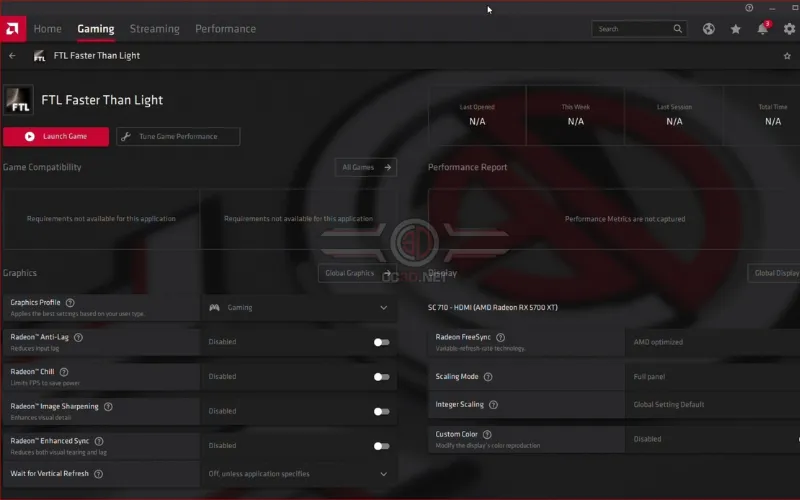Show help for Radeon Anti-Lag
The height and width of the screenshot is (500, 800).
coord(78,337)
